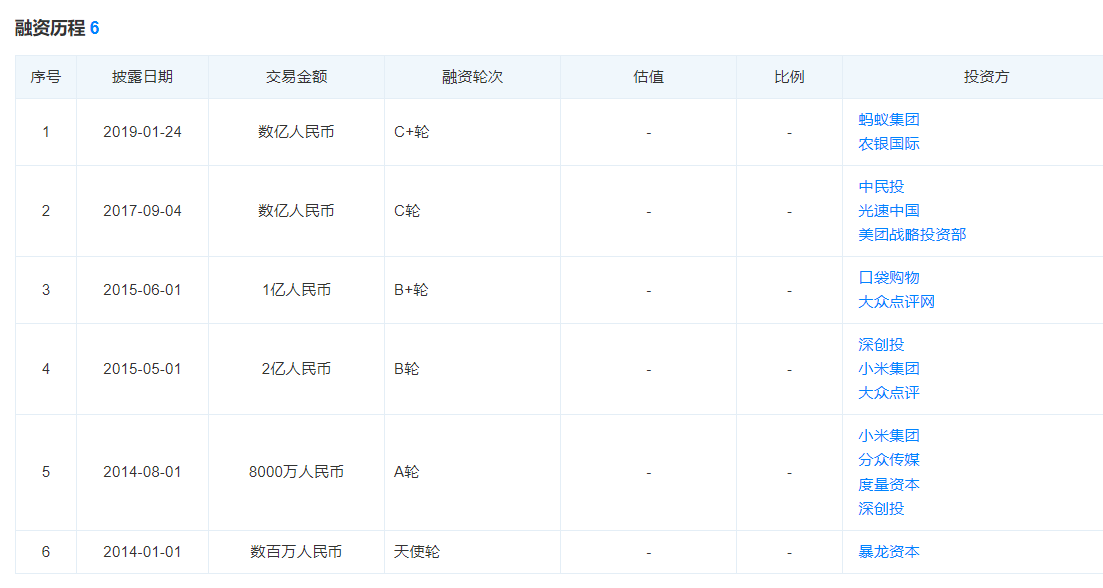Open the 农银国际 investor link
This screenshot has width=1103, height=588.
888,143
